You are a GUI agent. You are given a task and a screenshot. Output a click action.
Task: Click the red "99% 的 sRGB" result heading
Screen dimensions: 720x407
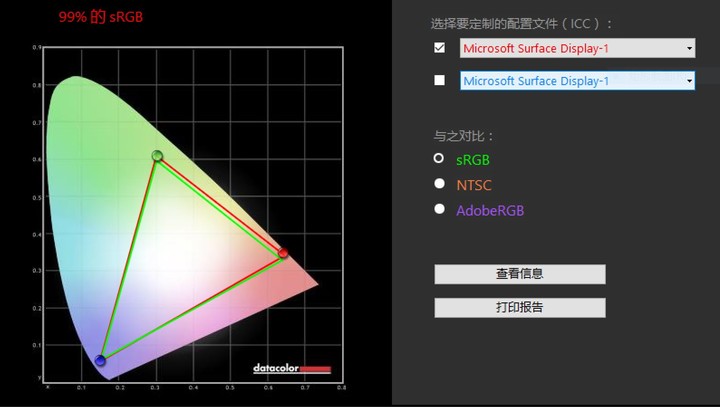[x=100, y=17]
